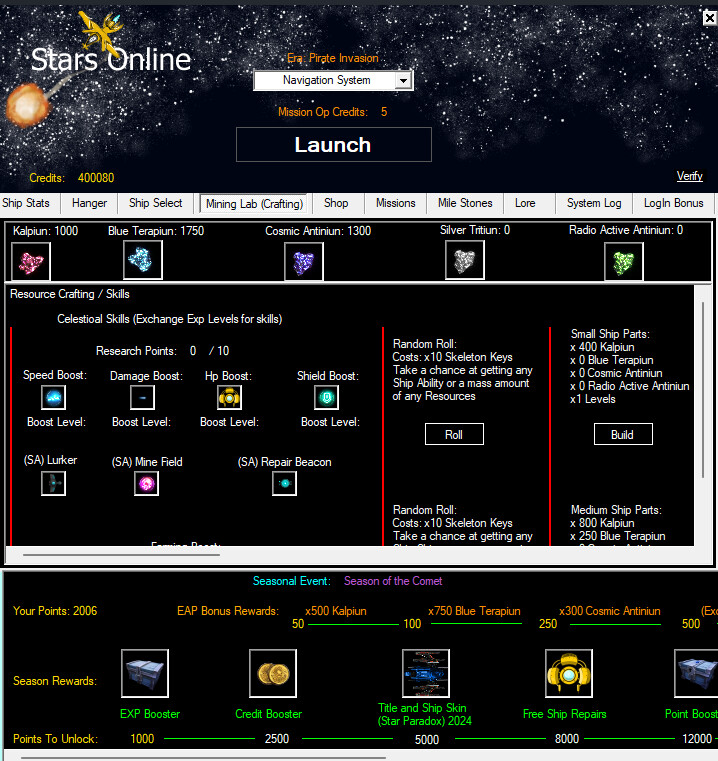
Task: Select the Blue Terapiun crystal icon
Action: [143, 260]
